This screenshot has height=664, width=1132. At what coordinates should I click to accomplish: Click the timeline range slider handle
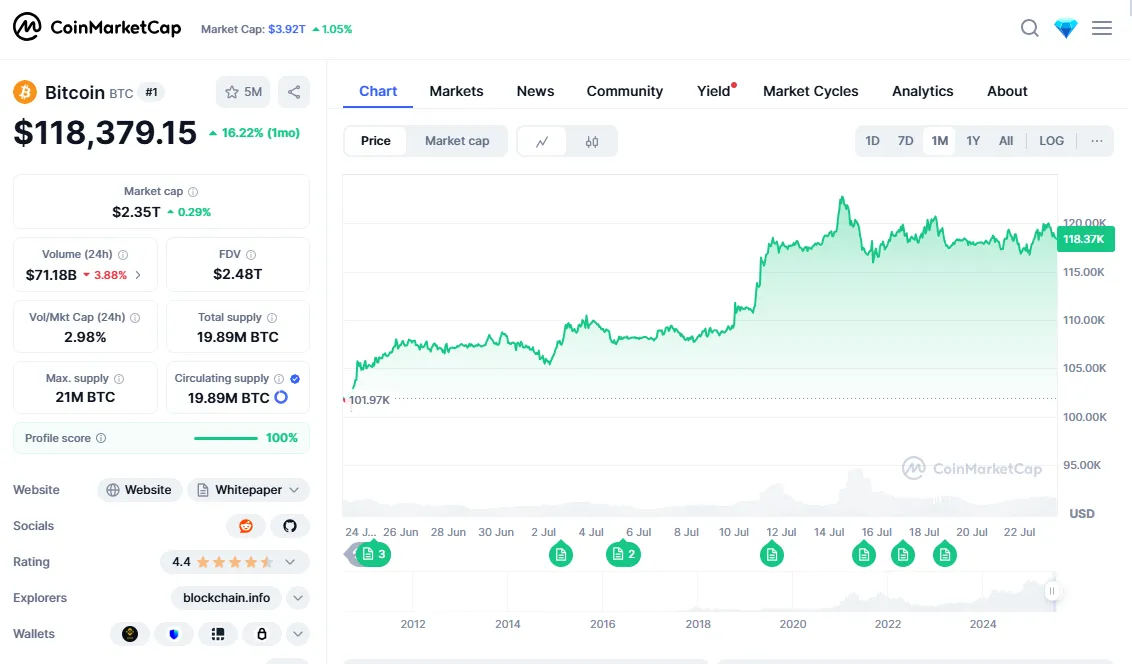click(x=1051, y=592)
